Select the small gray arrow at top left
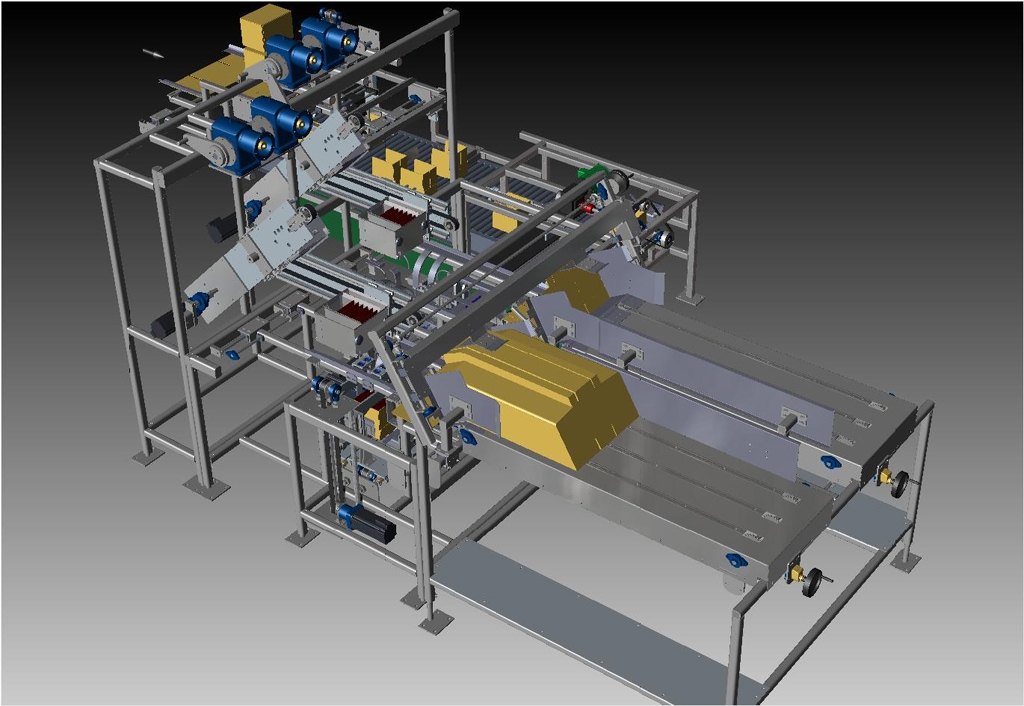Screen dimensions: 1024x706 152,52
